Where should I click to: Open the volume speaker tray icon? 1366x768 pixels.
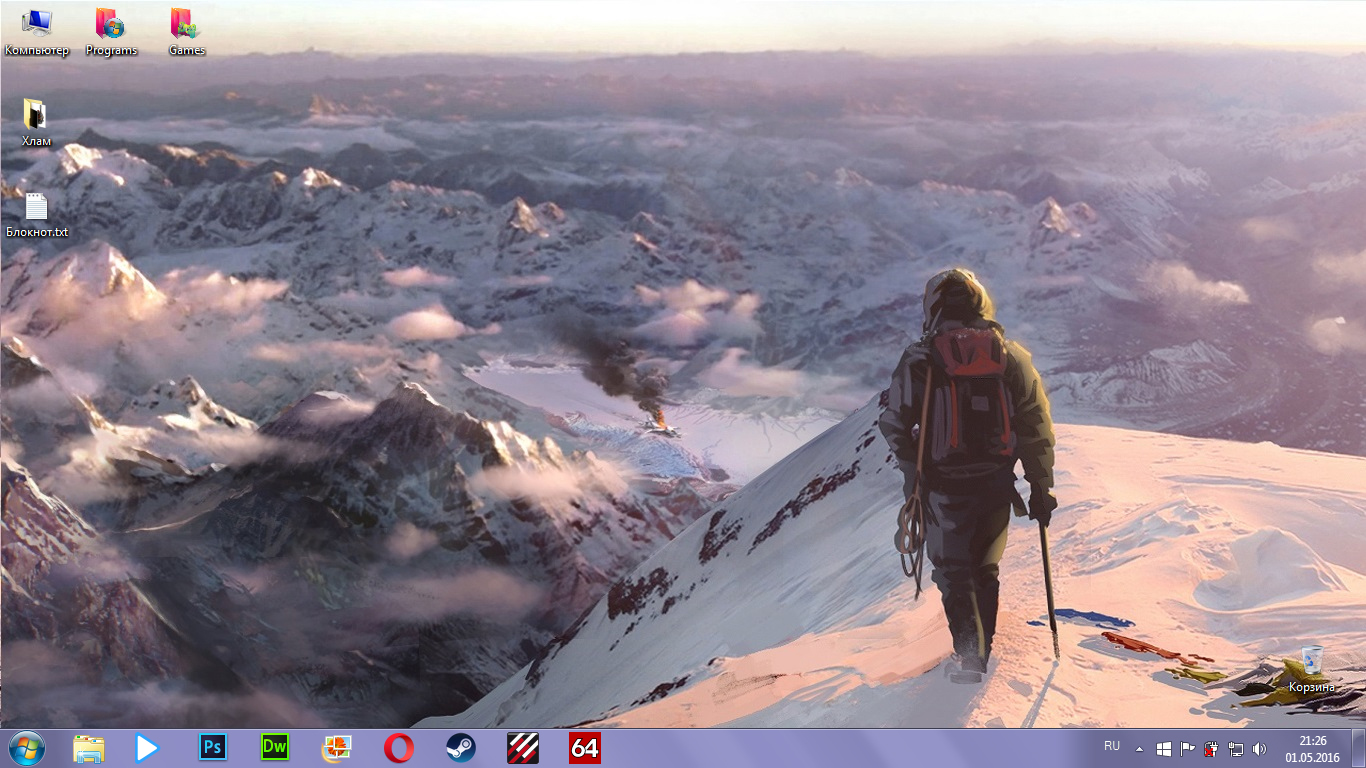(1259, 748)
